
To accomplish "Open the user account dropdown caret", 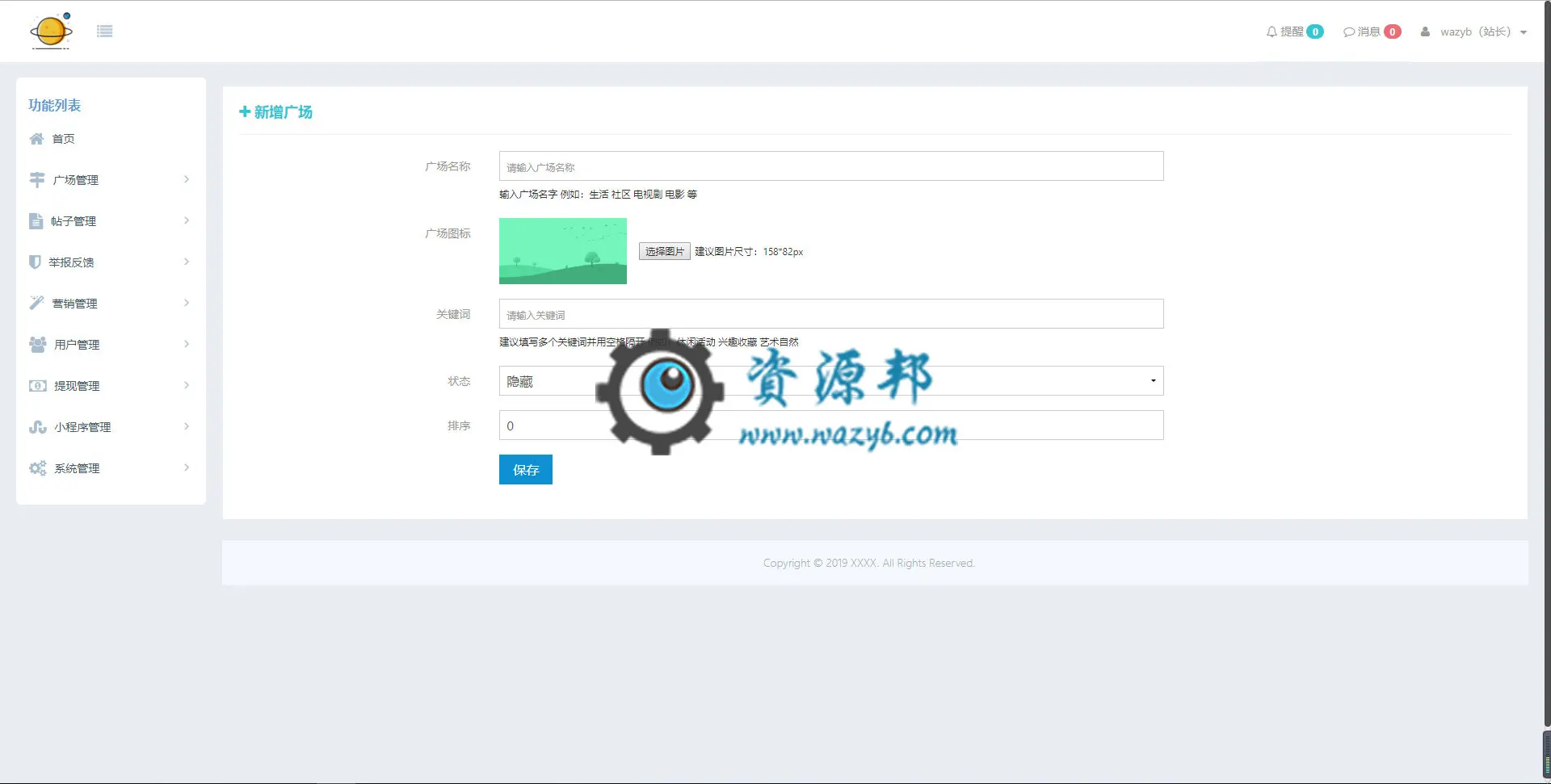I will (x=1524, y=33).
